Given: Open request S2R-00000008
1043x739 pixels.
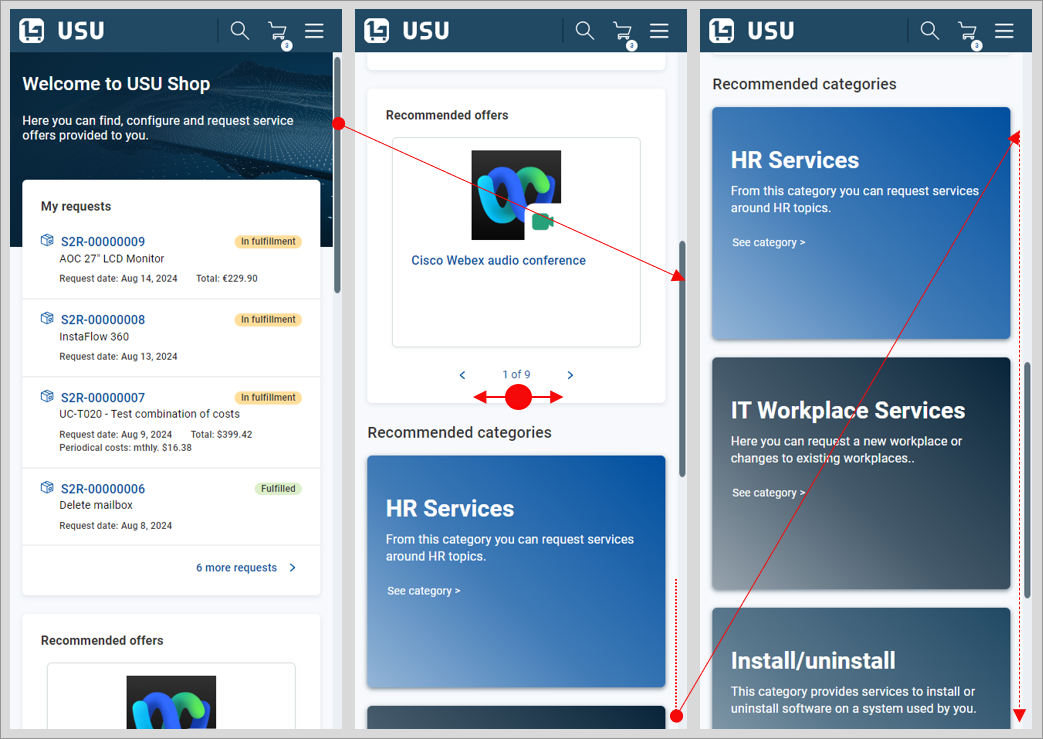Looking at the screenshot, I should click(x=103, y=320).
